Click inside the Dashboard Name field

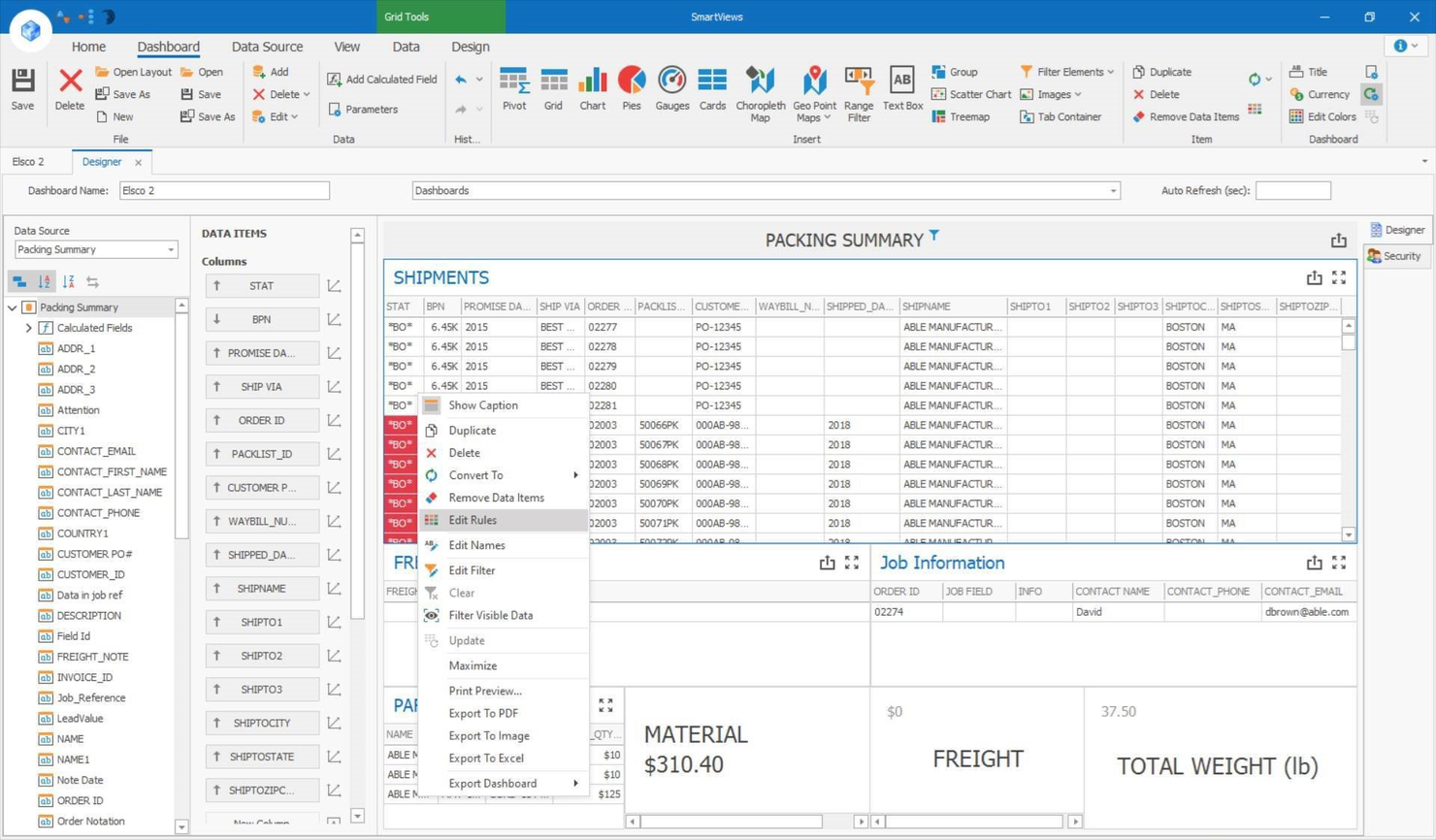(x=224, y=190)
